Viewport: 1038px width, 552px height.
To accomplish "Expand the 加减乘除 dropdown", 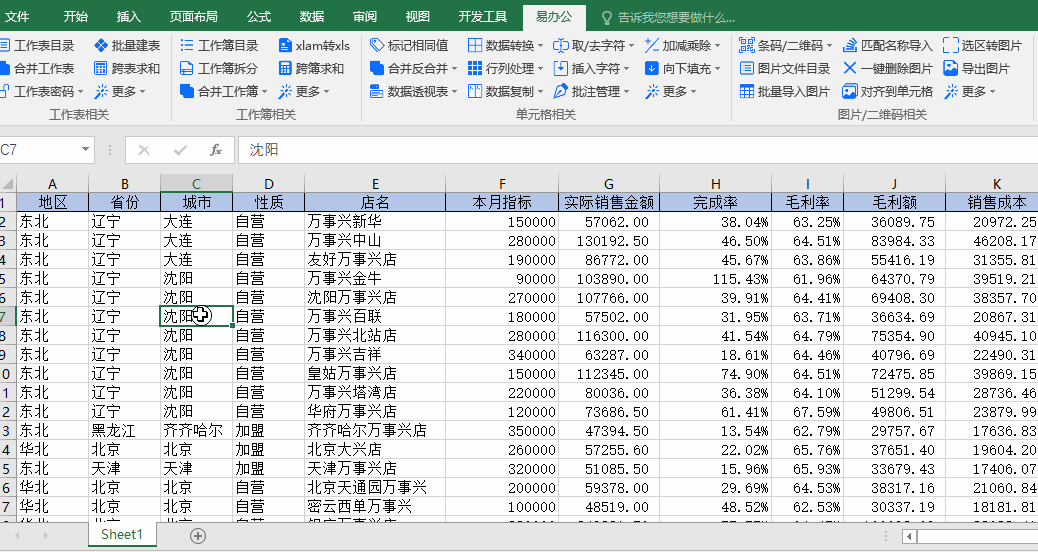I will click(x=717, y=46).
